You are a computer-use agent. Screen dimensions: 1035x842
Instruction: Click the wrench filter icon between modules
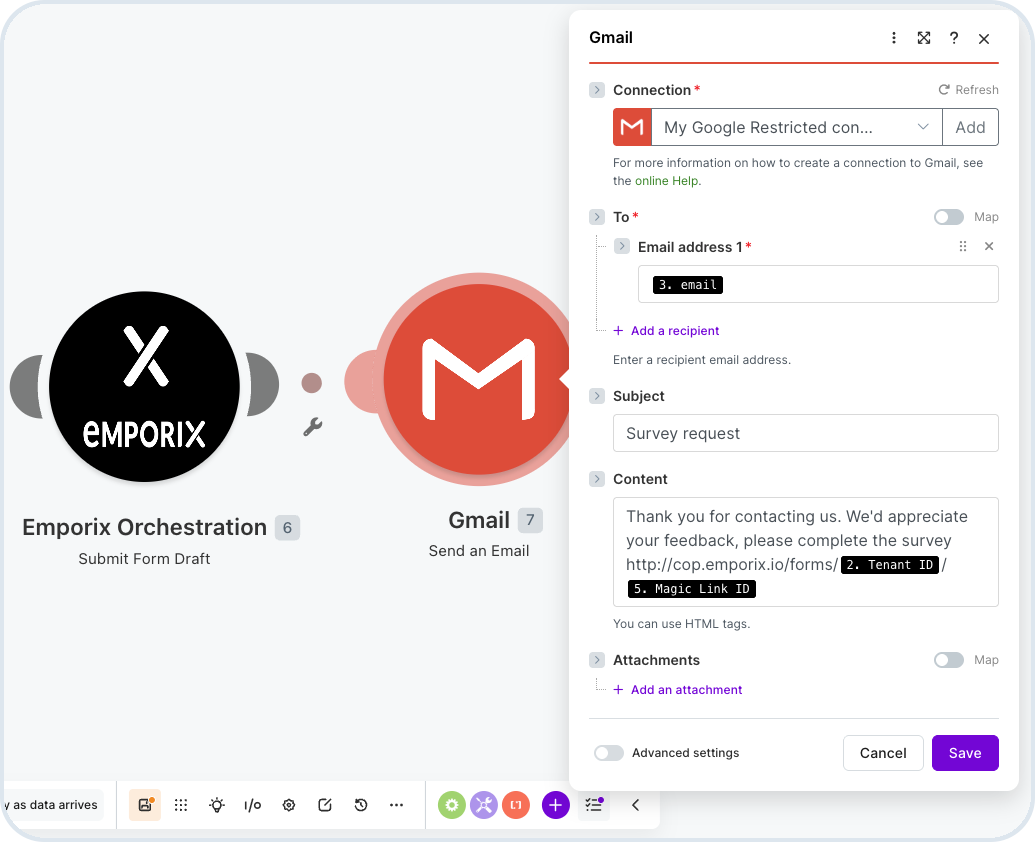point(312,426)
